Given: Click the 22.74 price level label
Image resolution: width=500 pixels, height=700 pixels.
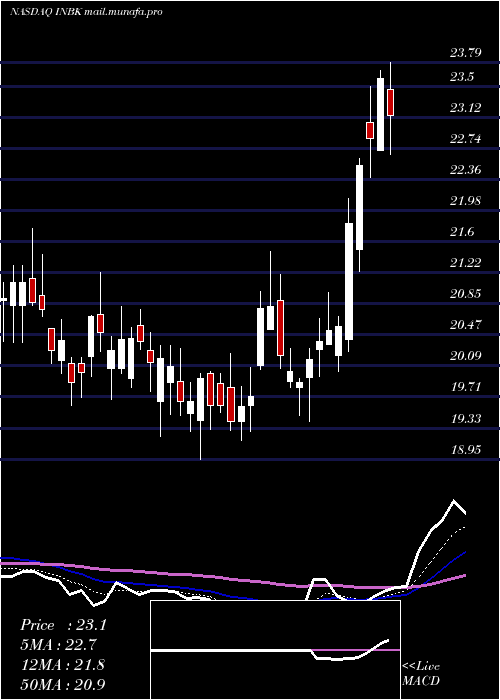Looking at the screenshot, I should [x=466, y=139].
